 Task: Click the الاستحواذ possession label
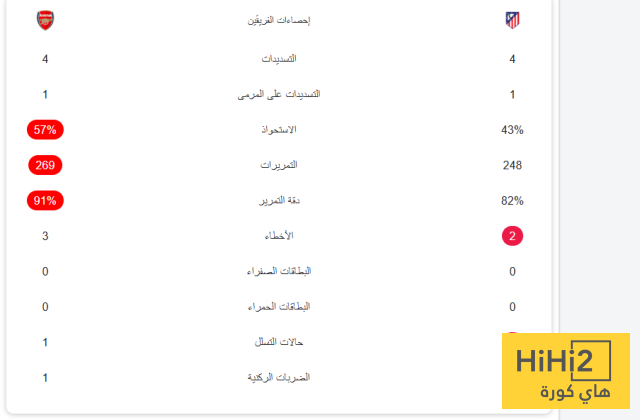coord(279,130)
